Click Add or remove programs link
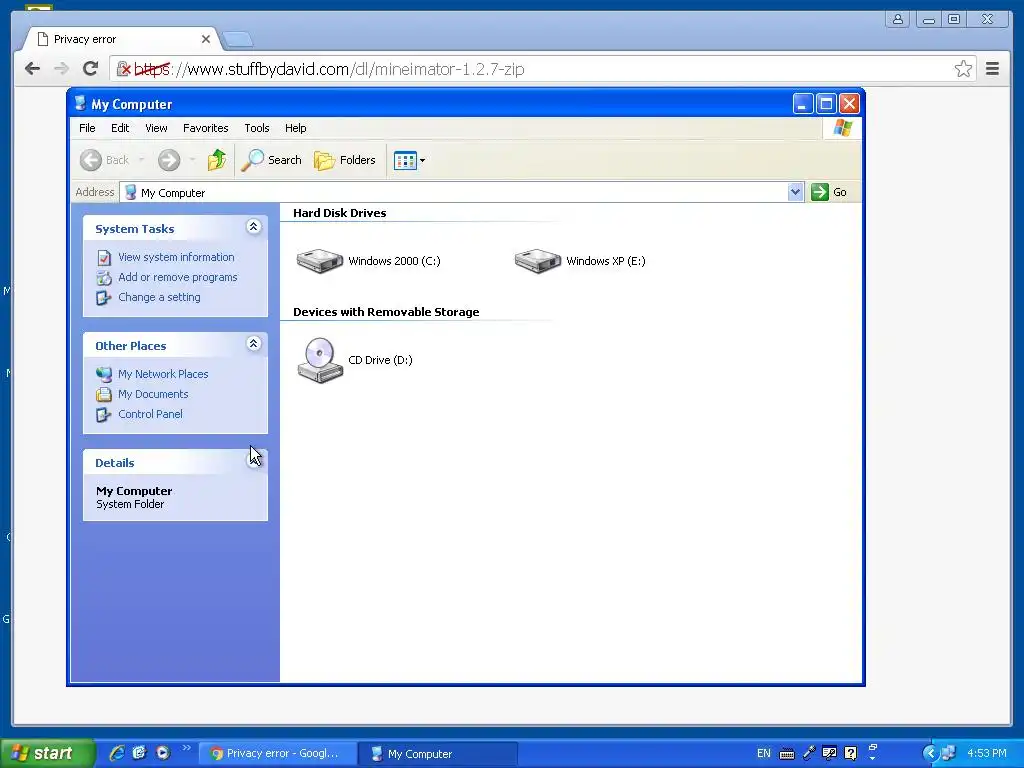The image size is (1024, 768). 178,277
